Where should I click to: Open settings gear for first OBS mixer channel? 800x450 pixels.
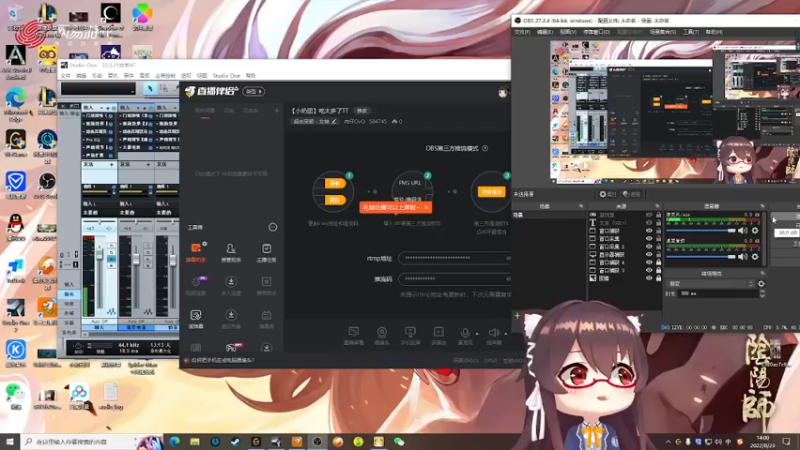(x=755, y=231)
